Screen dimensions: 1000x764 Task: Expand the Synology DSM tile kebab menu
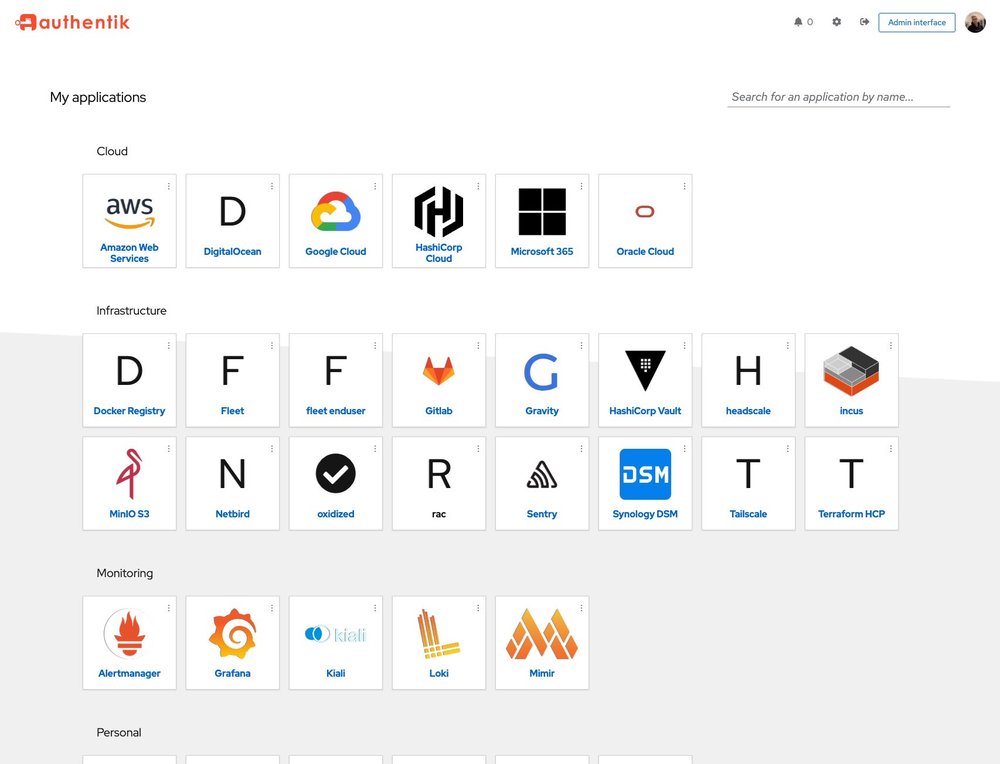click(x=684, y=449)
